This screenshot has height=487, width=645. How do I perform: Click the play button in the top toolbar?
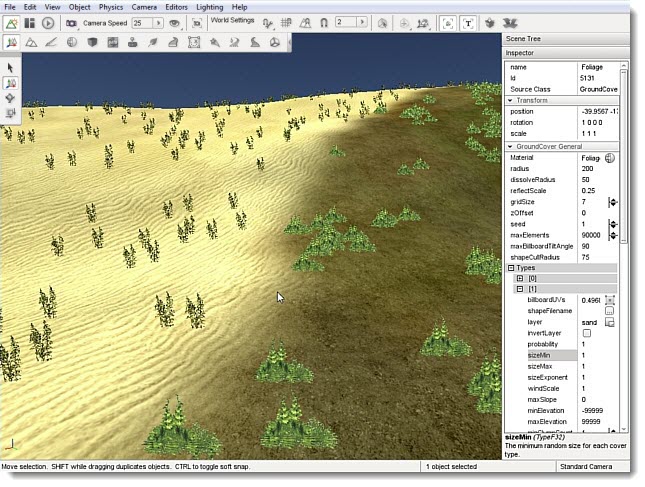click(47, 22)
